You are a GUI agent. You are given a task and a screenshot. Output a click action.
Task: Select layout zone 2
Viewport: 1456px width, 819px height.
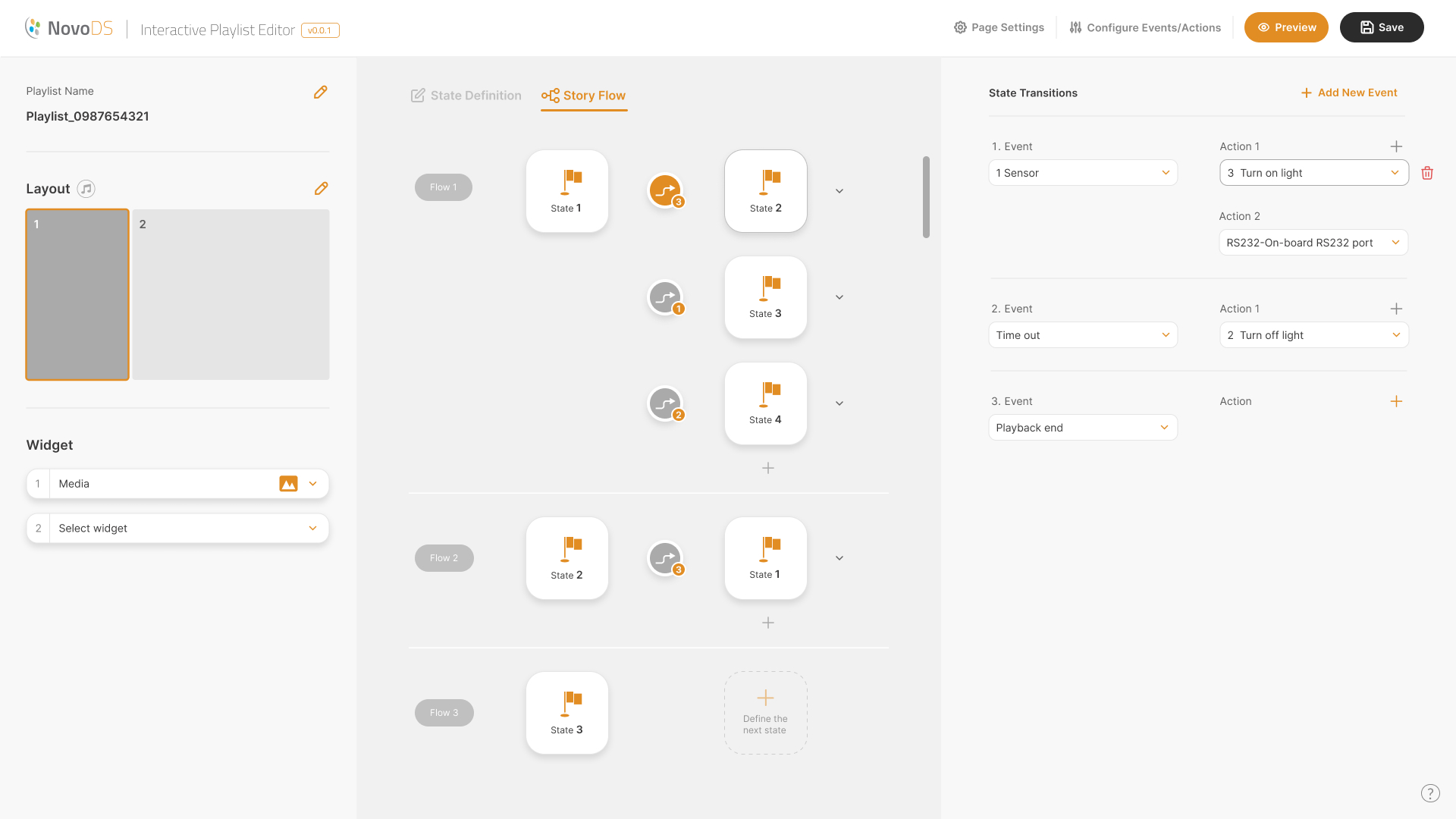pyautogui.click(x=231, y=294)
